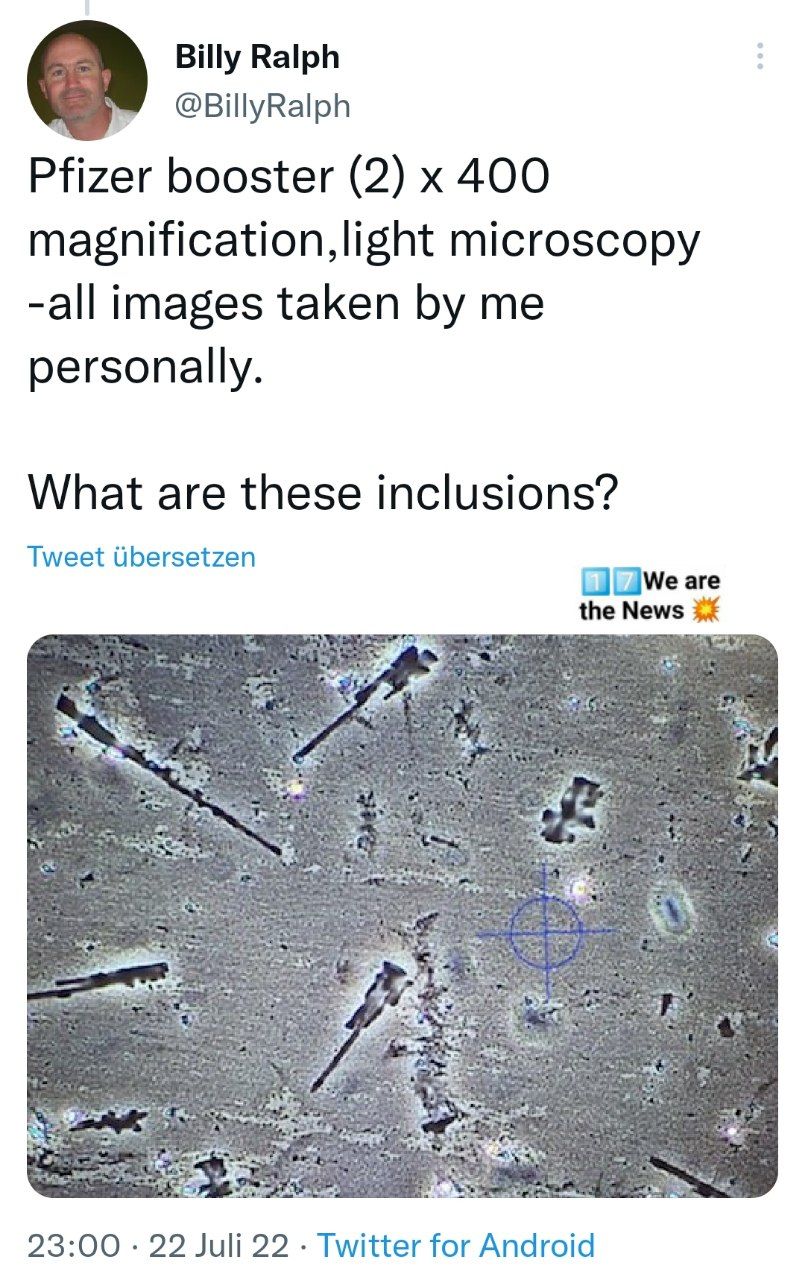Open Billy Ralph's profile picture
Viewport: 805px width, 1280px height.
click(86, 79)
